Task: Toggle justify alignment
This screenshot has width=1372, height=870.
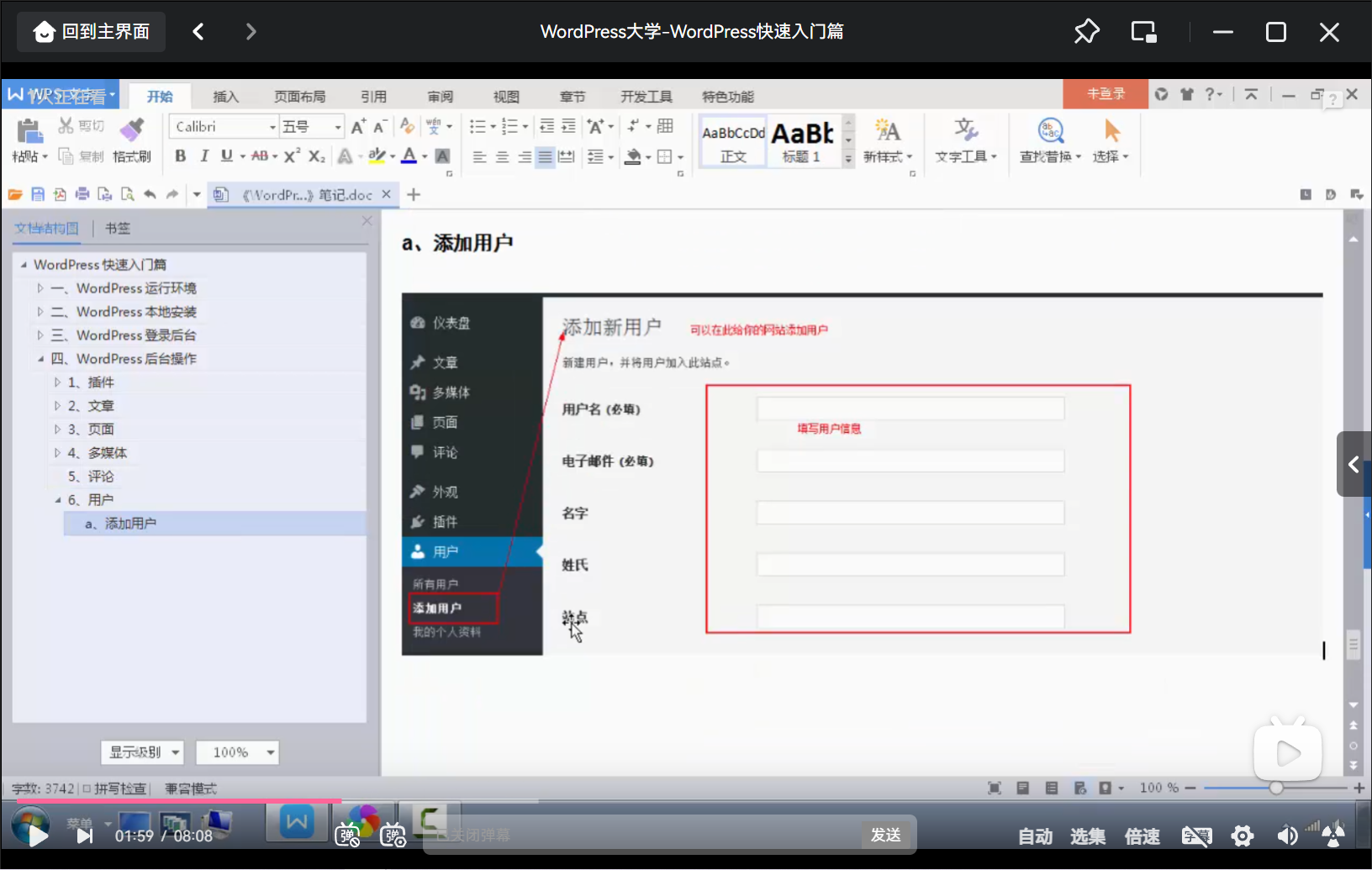Action: click(546, 156)
